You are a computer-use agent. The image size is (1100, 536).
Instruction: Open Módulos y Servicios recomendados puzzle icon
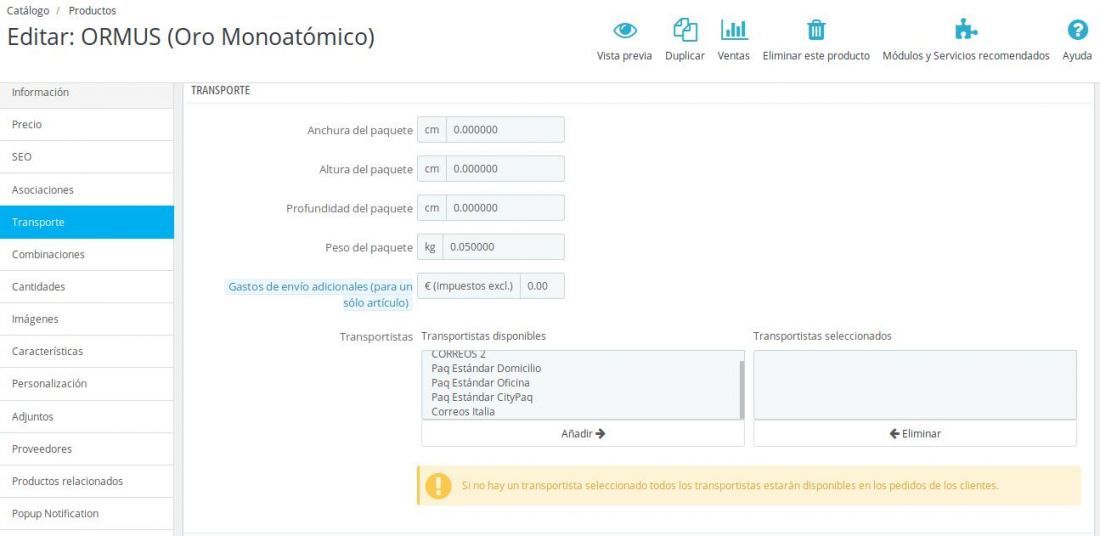[966, 30]
